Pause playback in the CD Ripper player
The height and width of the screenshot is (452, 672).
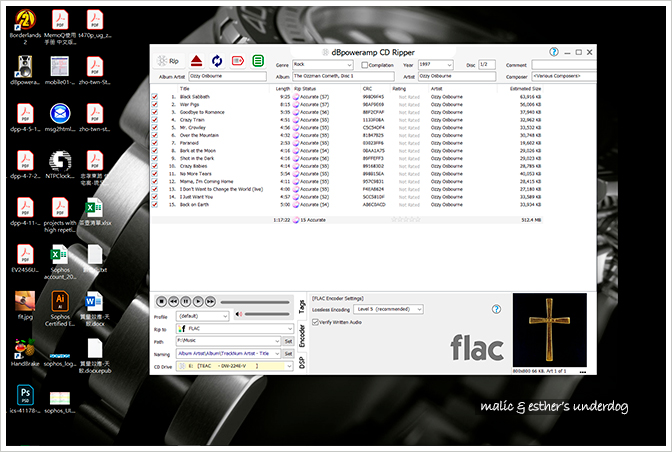click(186, 302)
